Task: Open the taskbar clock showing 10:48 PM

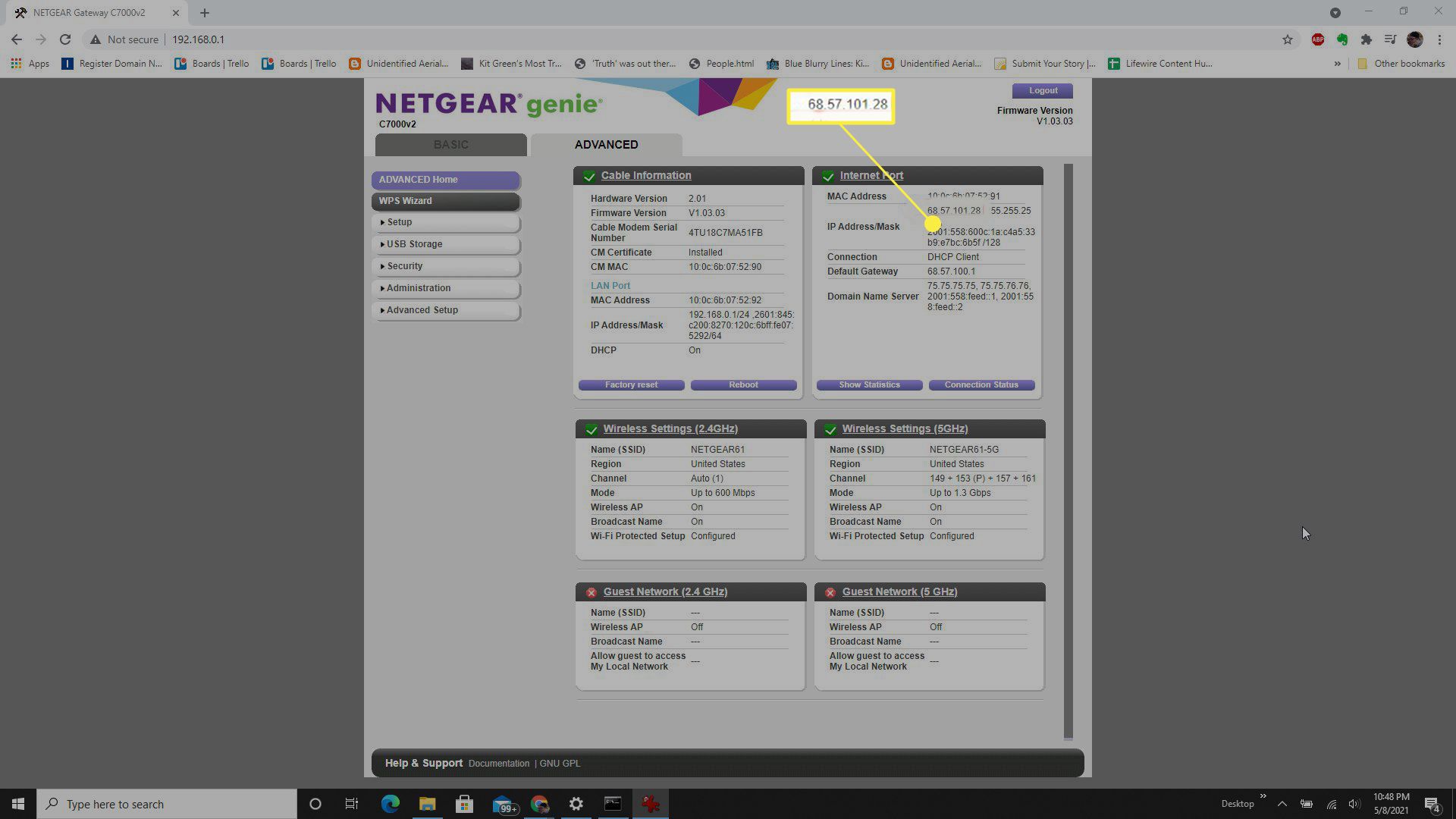Action: (x=1391, y=804)
